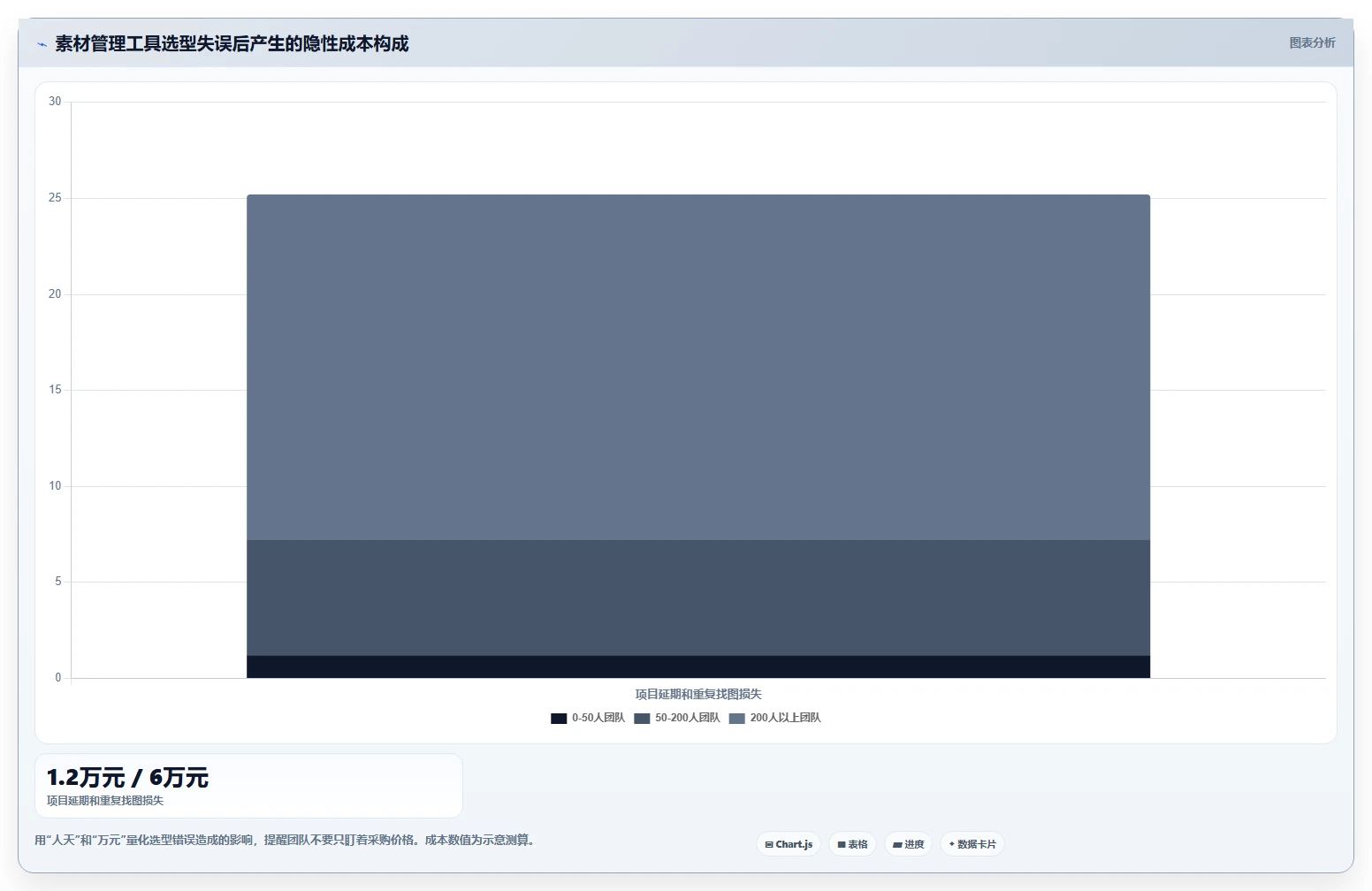Select the 数据卡片 pill button
Image resolution: width=1372 pixels, height=891 pixels.
(972, 844)
